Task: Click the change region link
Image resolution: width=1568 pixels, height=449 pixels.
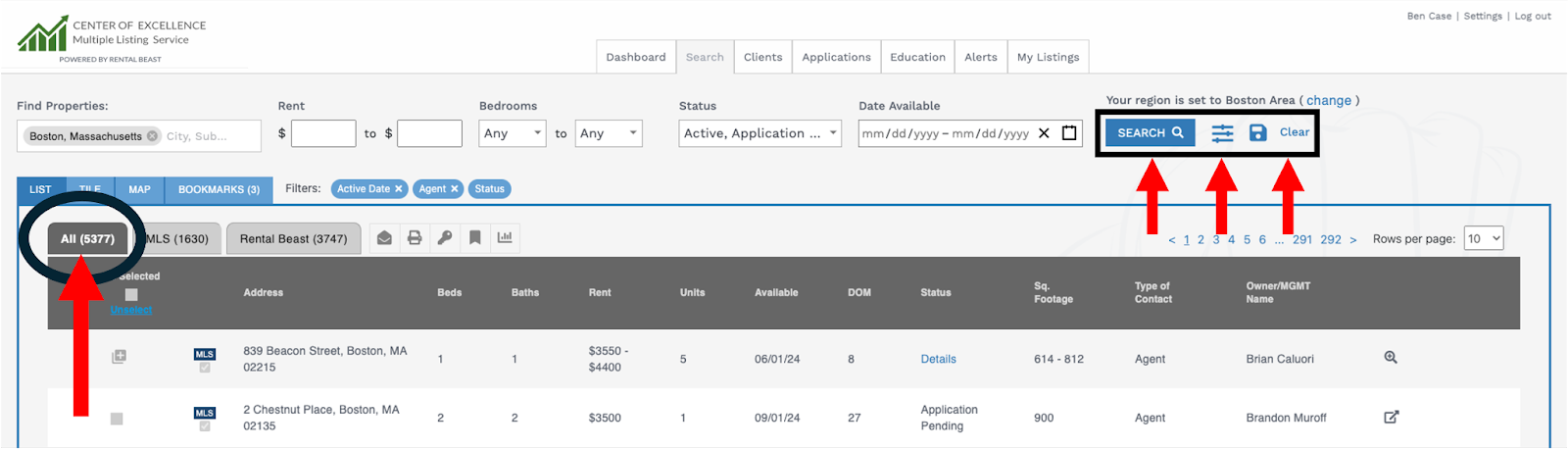Action: (1329, 100)
